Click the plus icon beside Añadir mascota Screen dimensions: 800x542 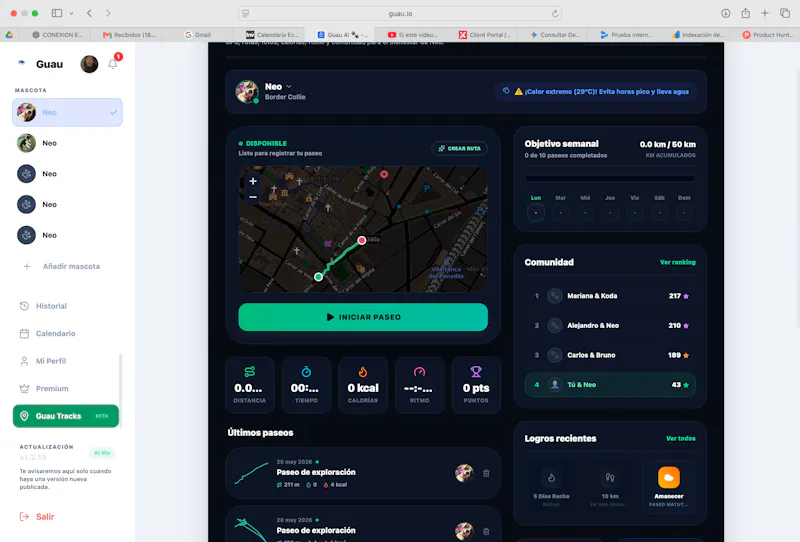pos(27,266)
